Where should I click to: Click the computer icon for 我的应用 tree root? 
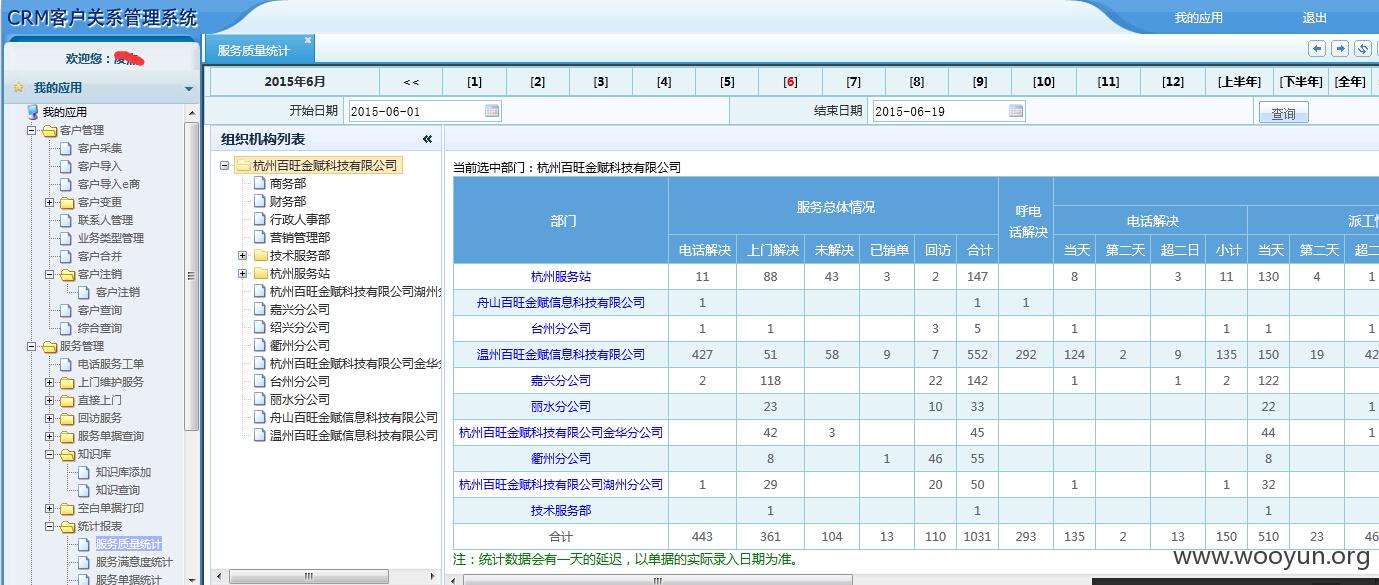pyautogui.click(x=33, y=112)
